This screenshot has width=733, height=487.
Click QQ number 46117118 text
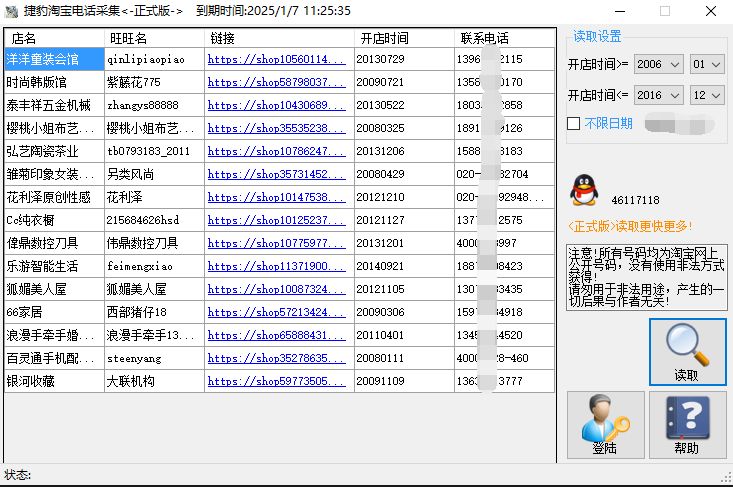635,200
